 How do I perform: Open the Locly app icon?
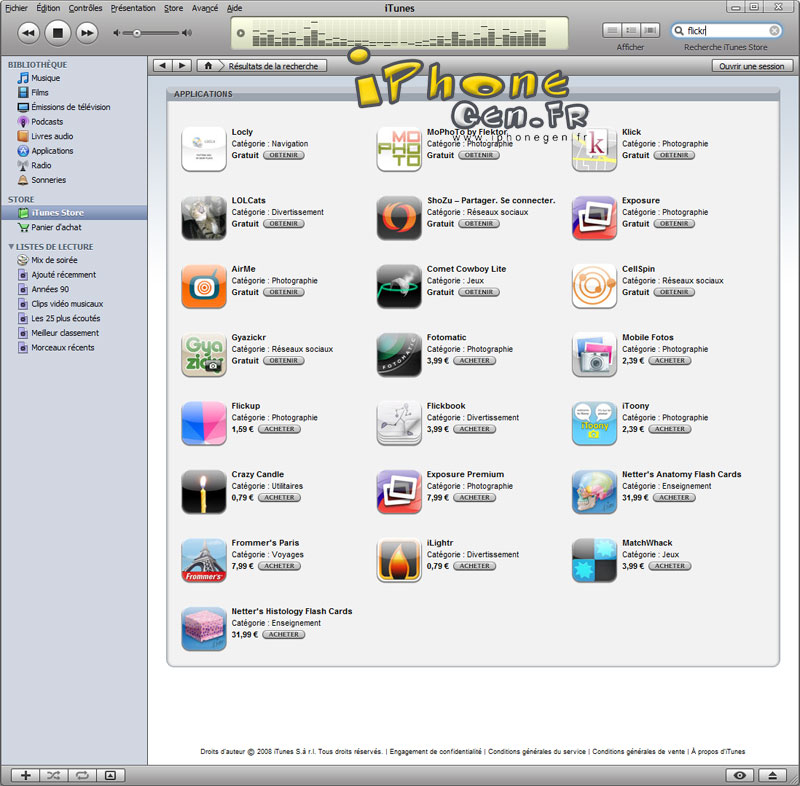[x=204, y=149]
